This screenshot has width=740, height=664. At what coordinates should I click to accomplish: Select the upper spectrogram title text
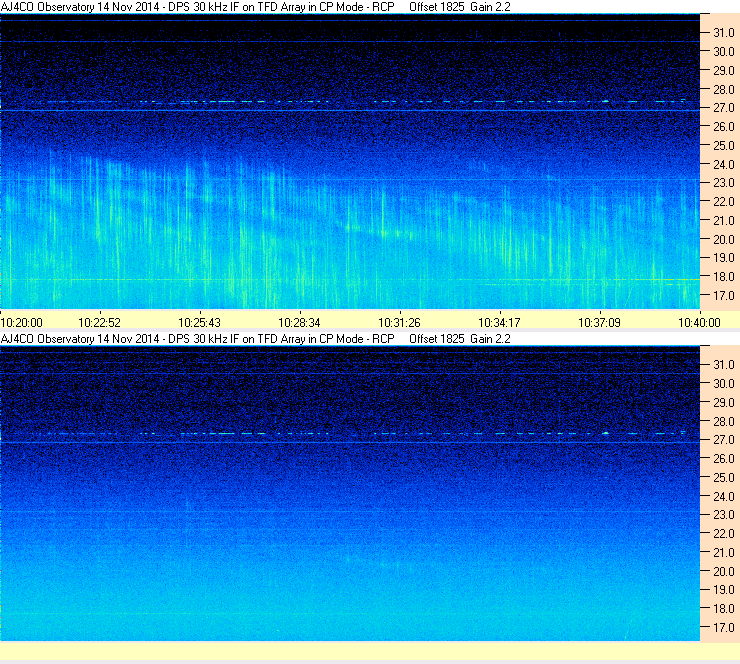coord(255,7)
